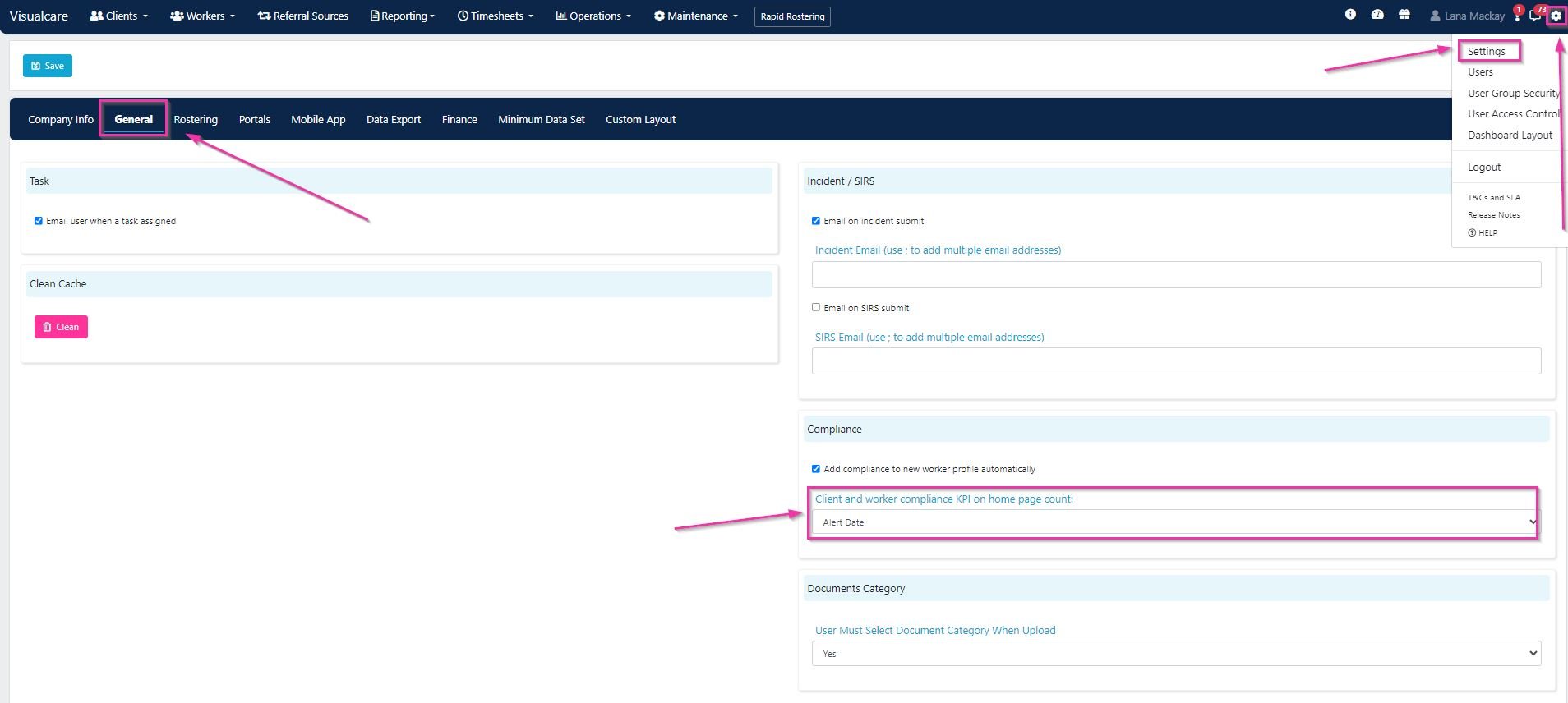Open the dashboard speedometer icon
The width and height of the screenshot is (1568, 703).
point(1377,15)
